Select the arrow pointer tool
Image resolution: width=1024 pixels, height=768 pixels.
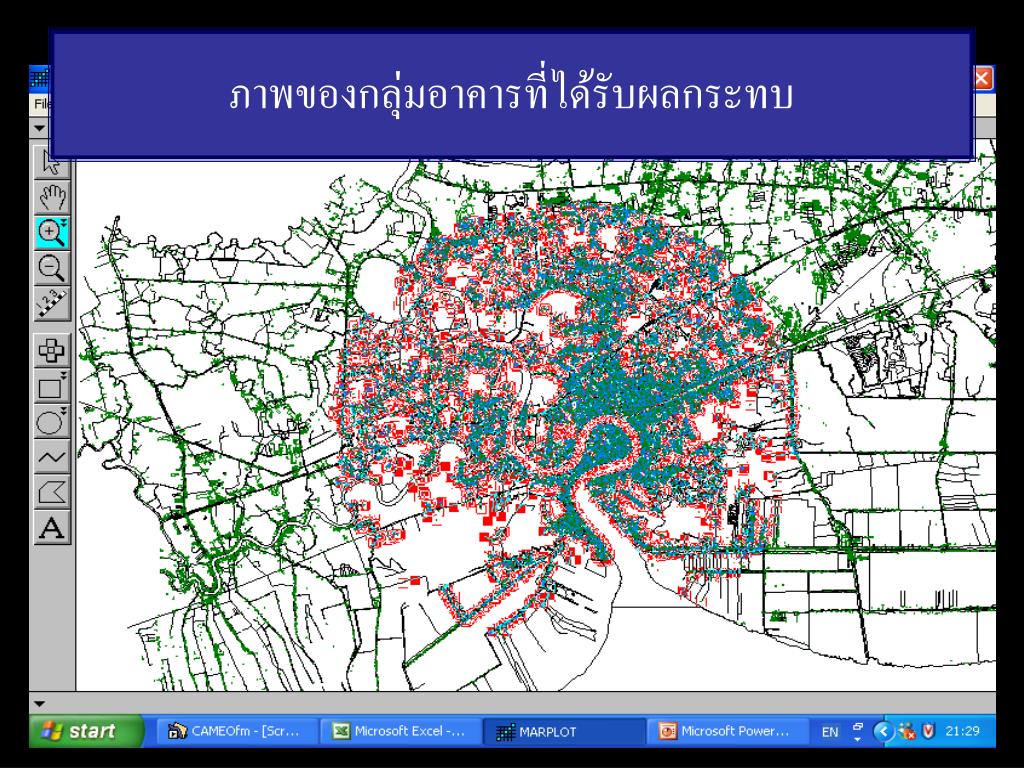[x=52, y=164]
